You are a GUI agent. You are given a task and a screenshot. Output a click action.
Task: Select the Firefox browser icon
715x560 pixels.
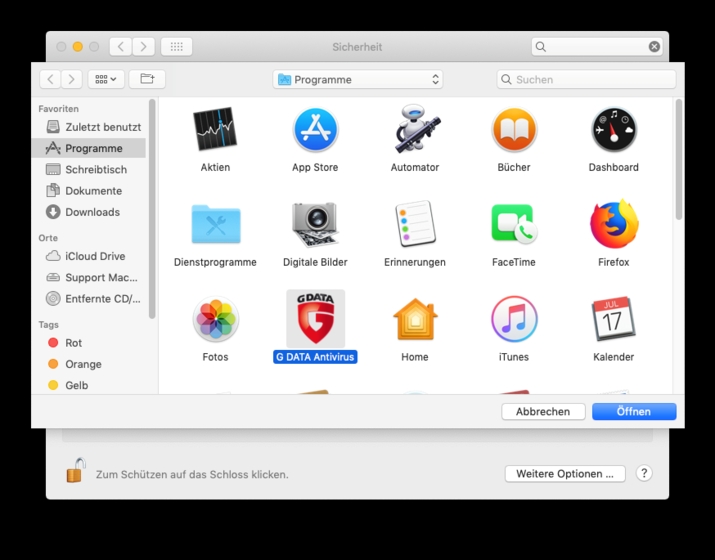point(614,224)
